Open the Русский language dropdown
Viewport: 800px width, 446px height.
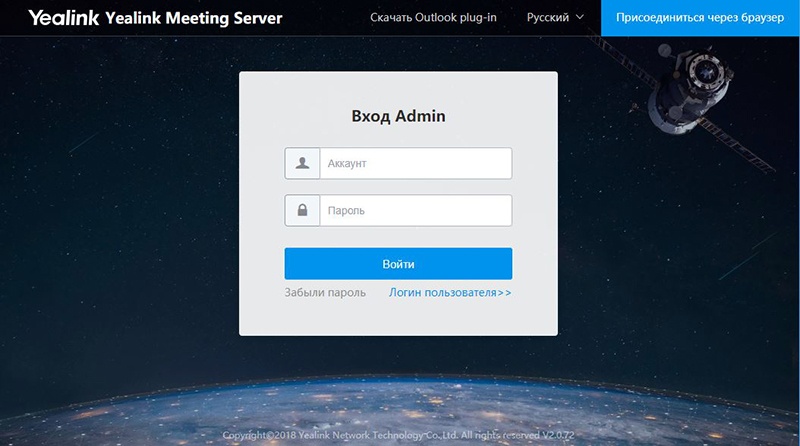[x=555, y=17]
